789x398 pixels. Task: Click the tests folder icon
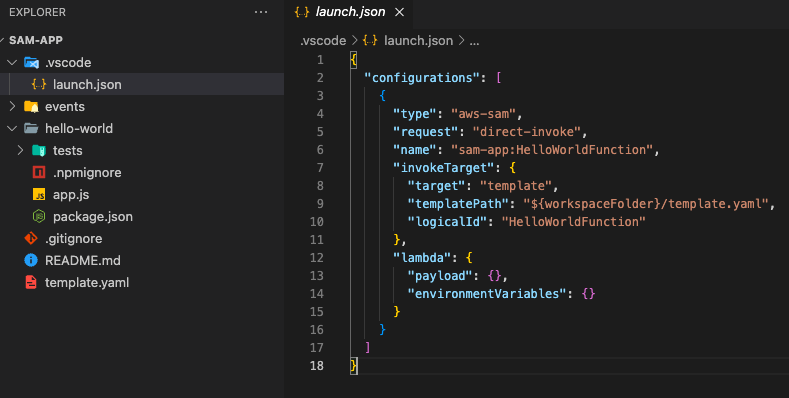click(x=39, y=150)
